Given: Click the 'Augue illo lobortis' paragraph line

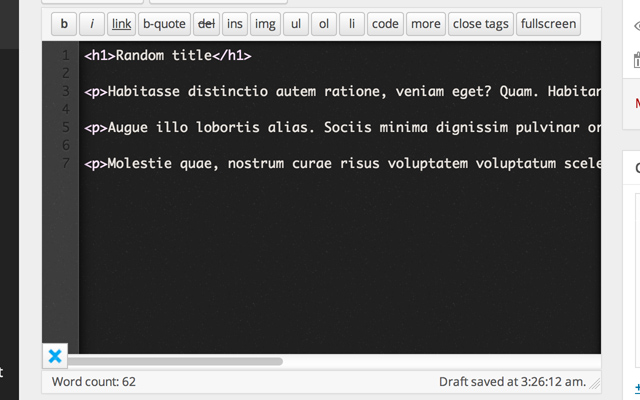Looking at the screenshot, I should click(342, 127).
